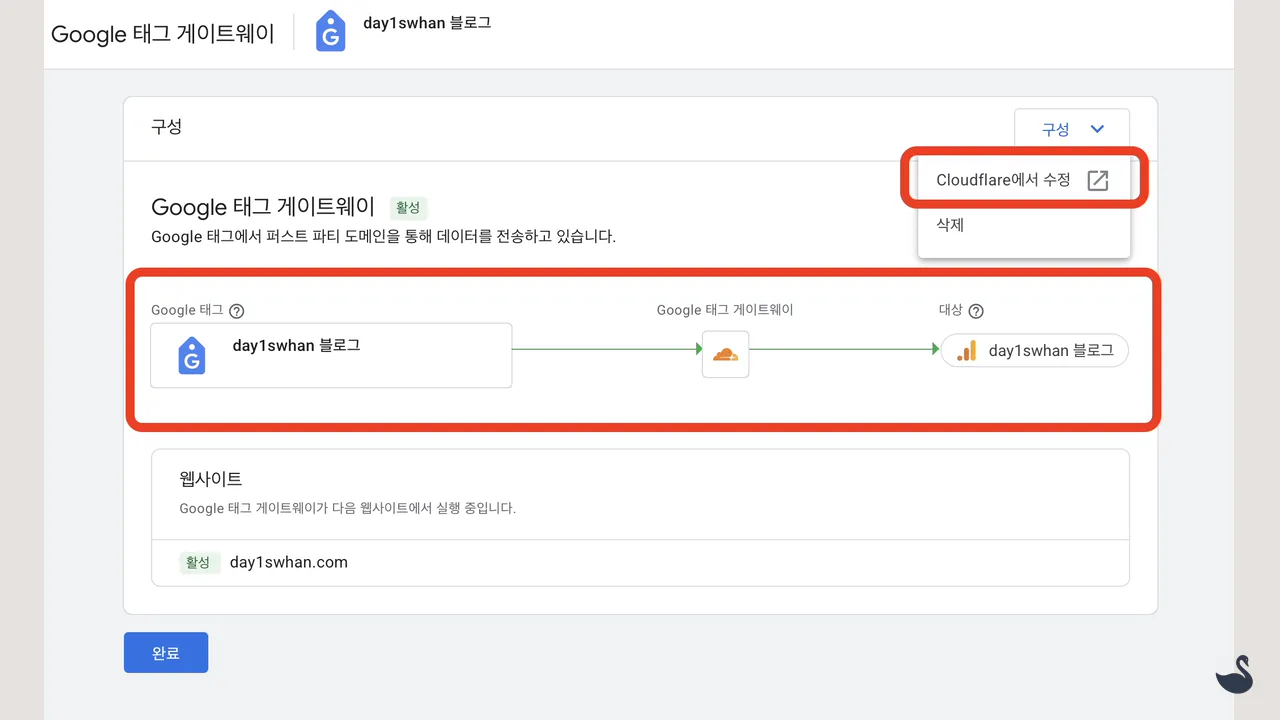Open the 구성 dropdown button
The width and height of the screenshot is (1280, 720).
tap(1070, 129)
